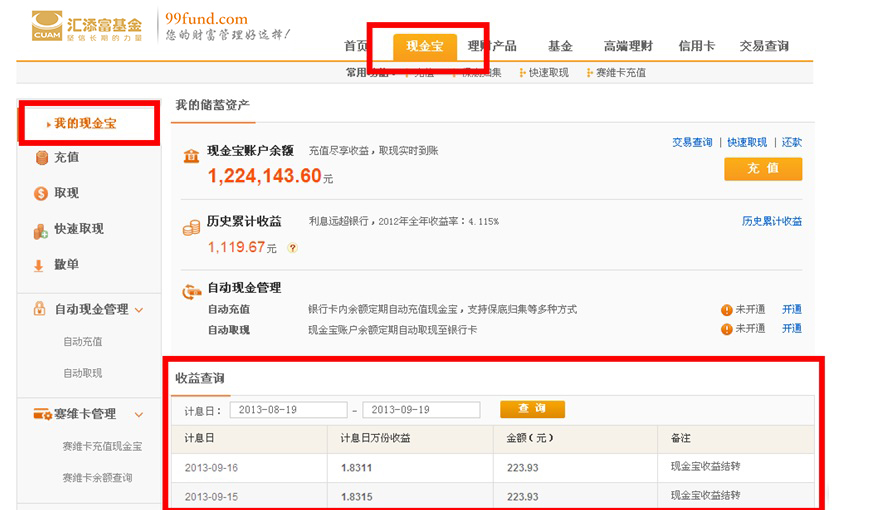Click the 赛维卡管理 card icon
Screen dimensions: 874x510
[42, 414]
